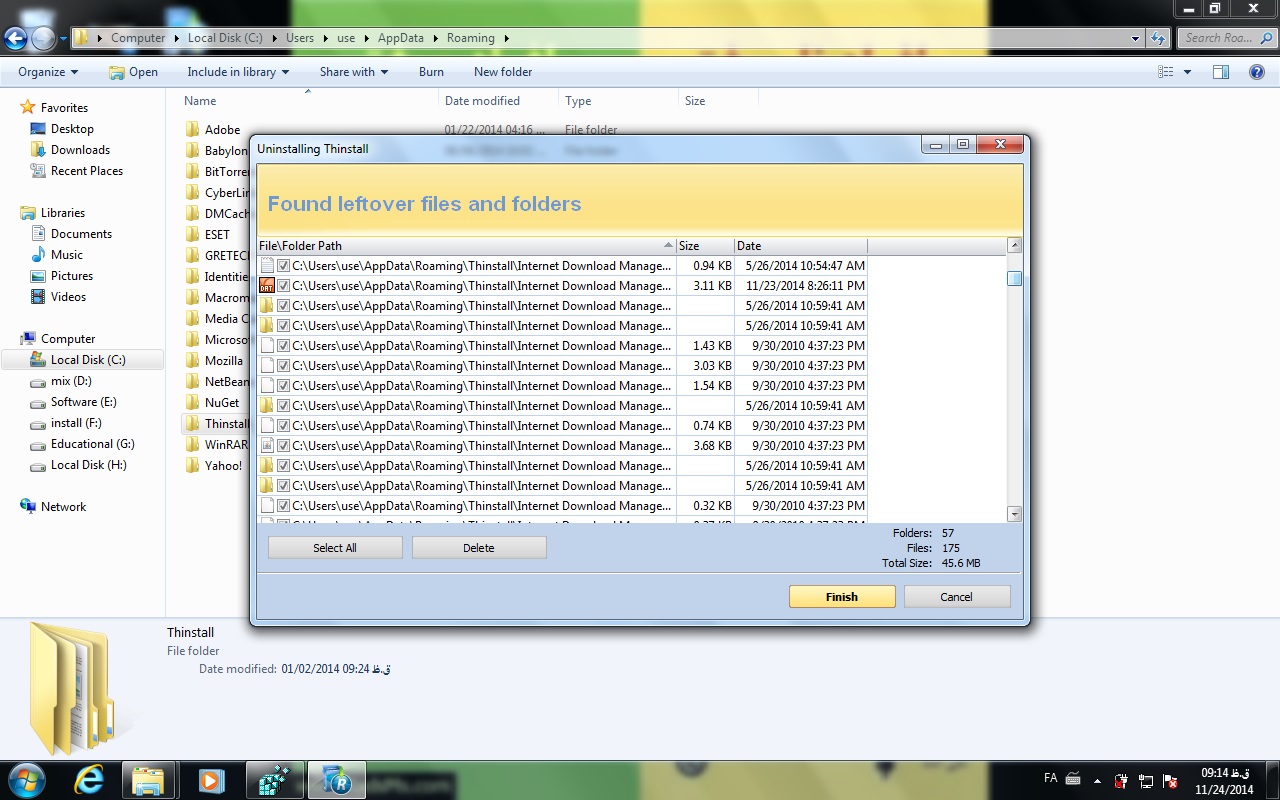Uncheck the 0.74 KB leftover file
This screenshot has width=1280, height=800.
(x=284, y=426)
